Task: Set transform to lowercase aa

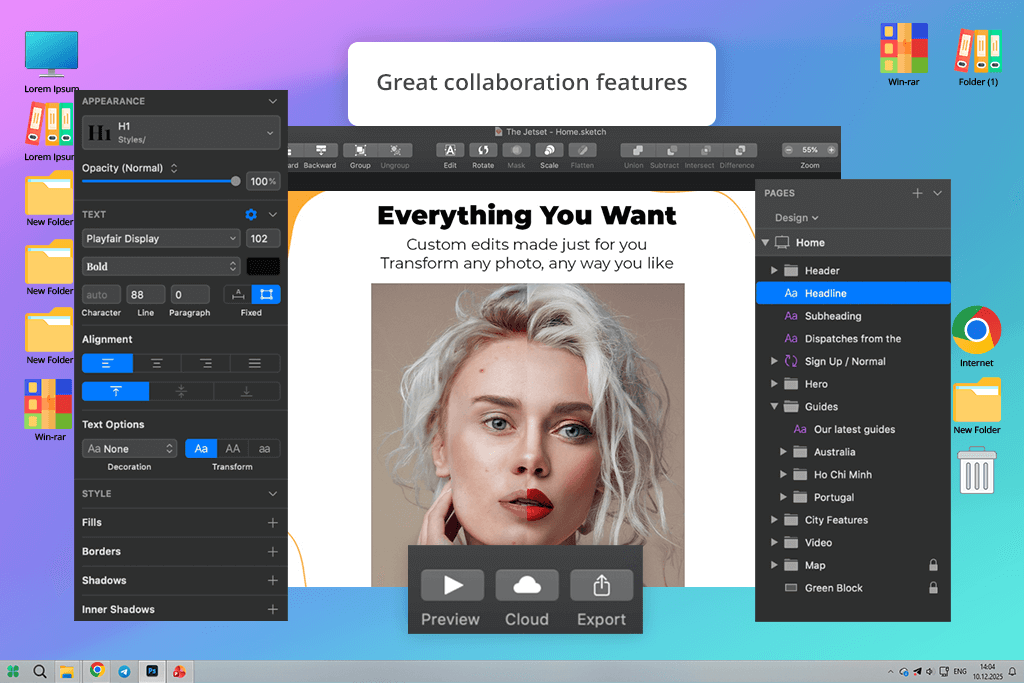Action: click(x=264, y=449)
